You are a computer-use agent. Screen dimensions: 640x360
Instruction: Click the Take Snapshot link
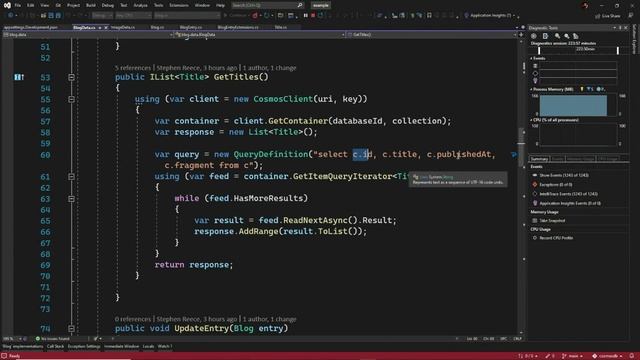552,220
